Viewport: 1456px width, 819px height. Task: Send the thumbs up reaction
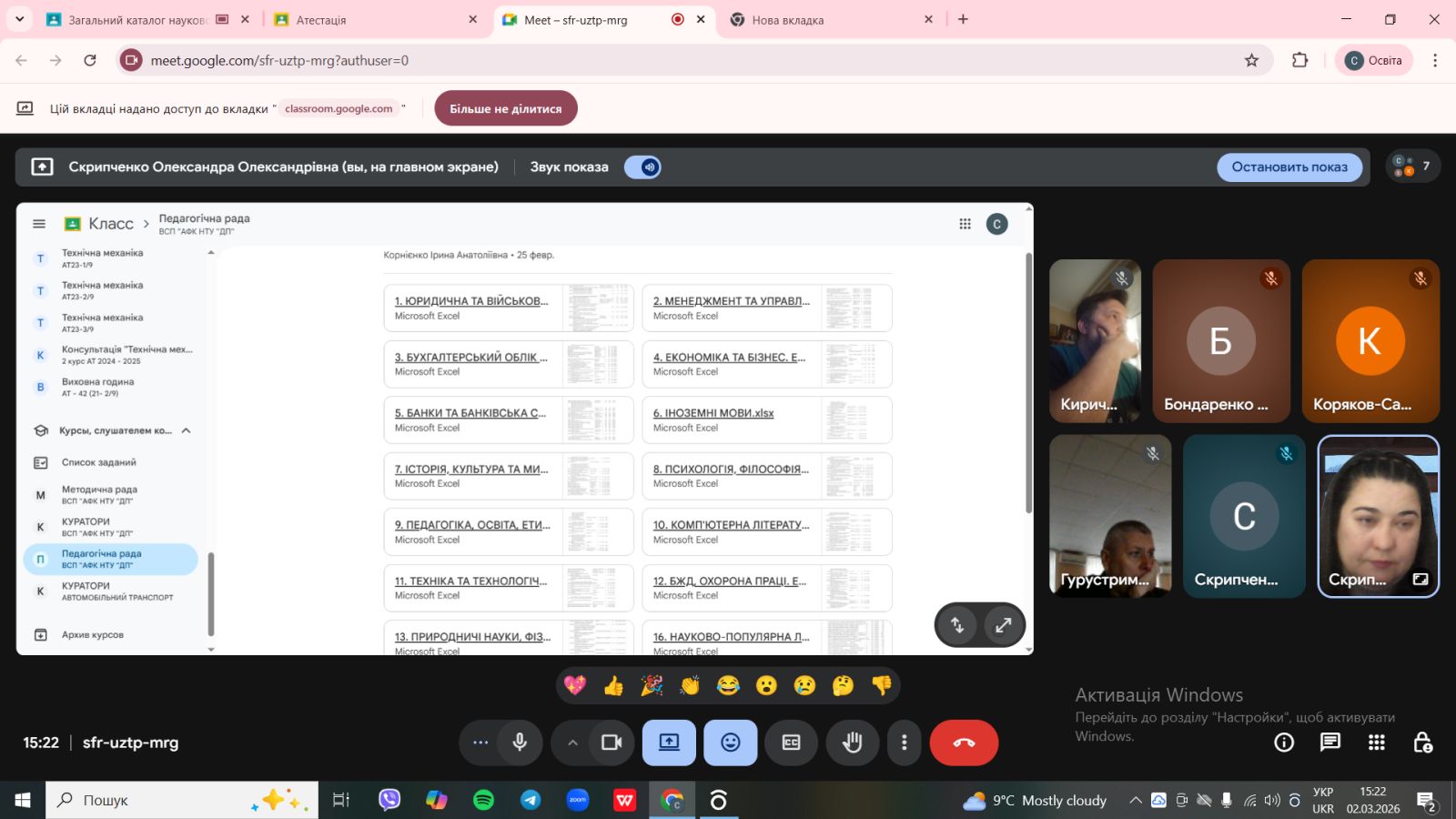click(x=613, y=685)
